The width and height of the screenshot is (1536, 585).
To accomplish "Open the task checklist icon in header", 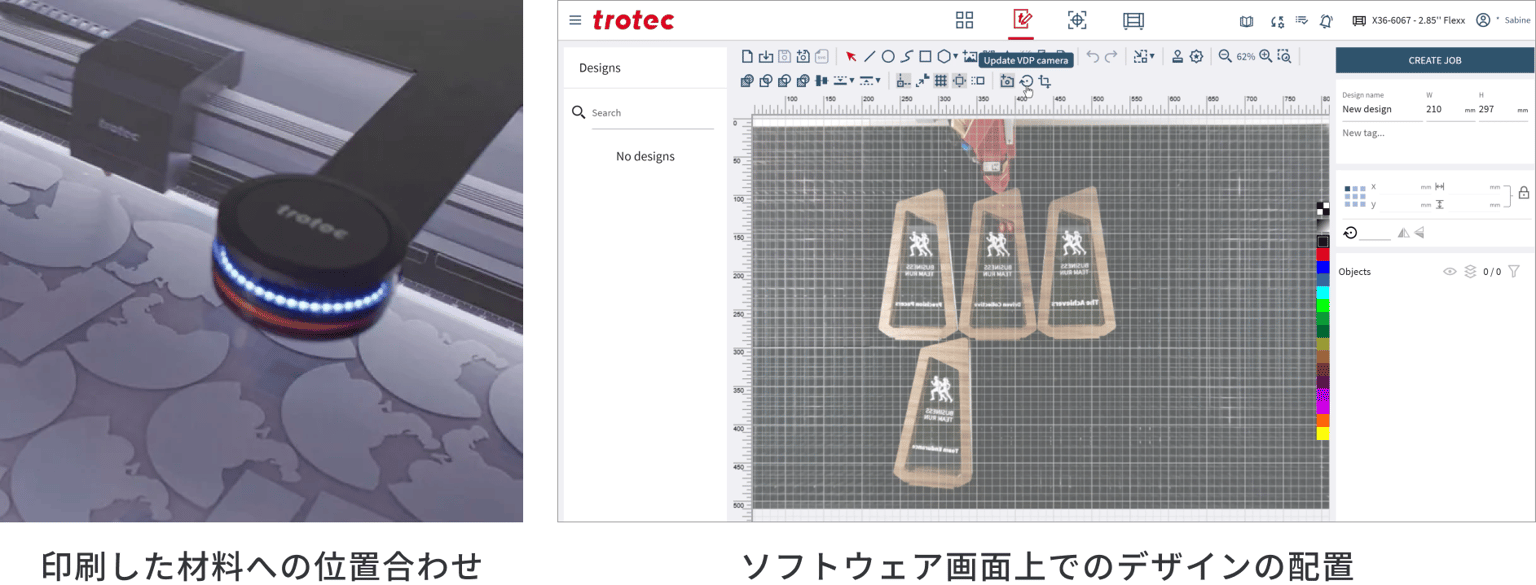I will tap(1302, 20).
